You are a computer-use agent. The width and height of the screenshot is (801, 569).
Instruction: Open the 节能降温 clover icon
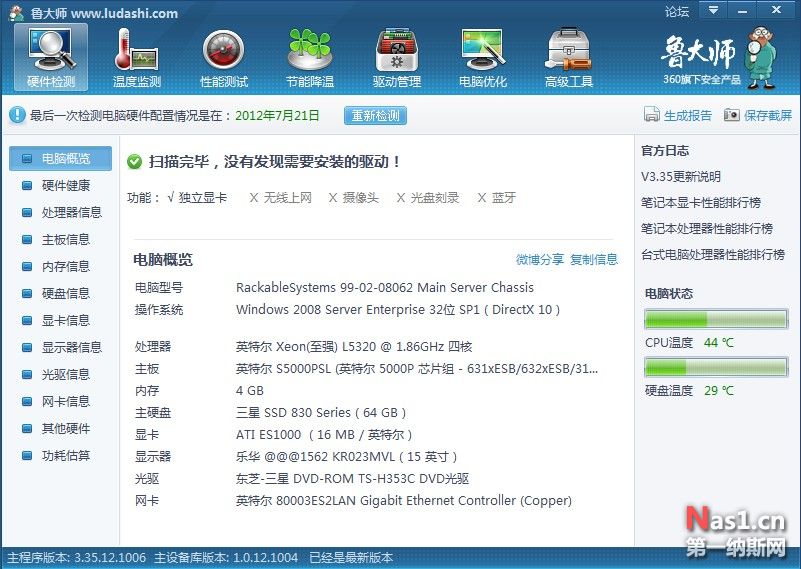click(x=310, y=57)
